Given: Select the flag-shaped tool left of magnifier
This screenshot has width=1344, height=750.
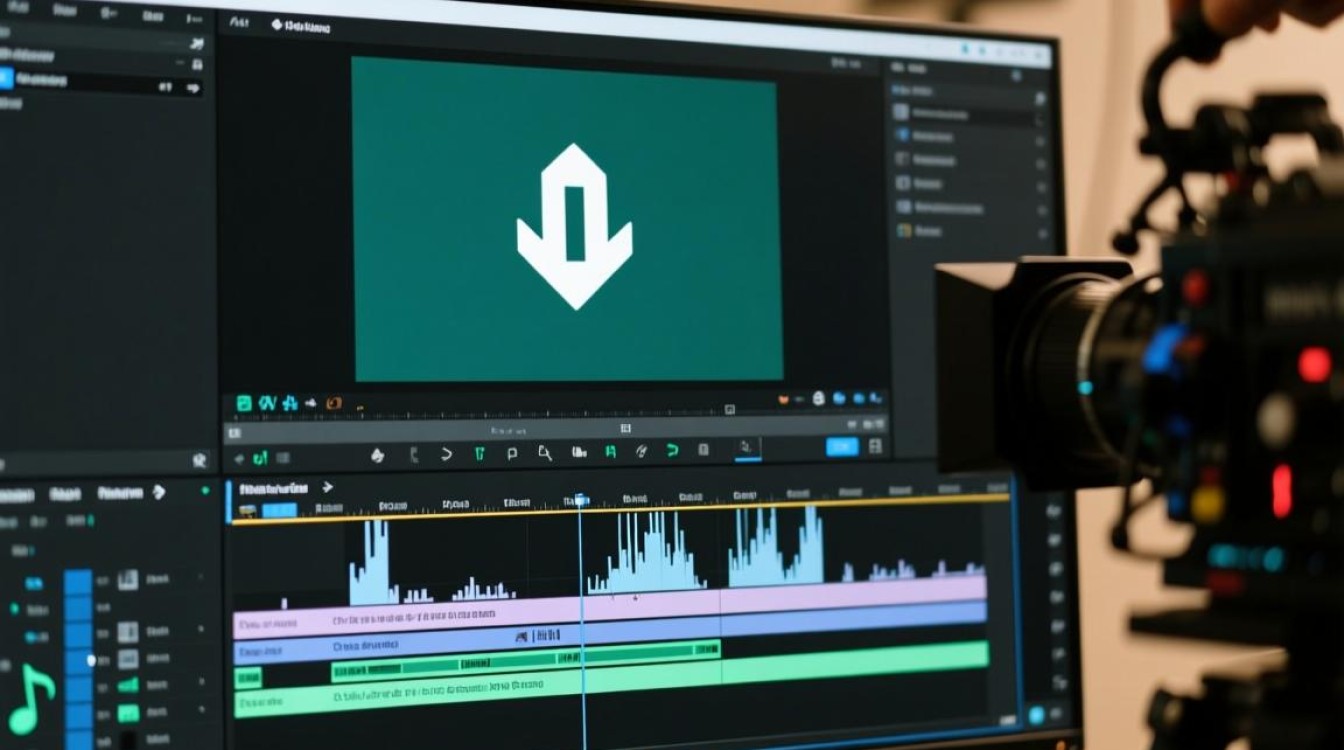Looking at the screenshot, I should [x=512, y=453].
